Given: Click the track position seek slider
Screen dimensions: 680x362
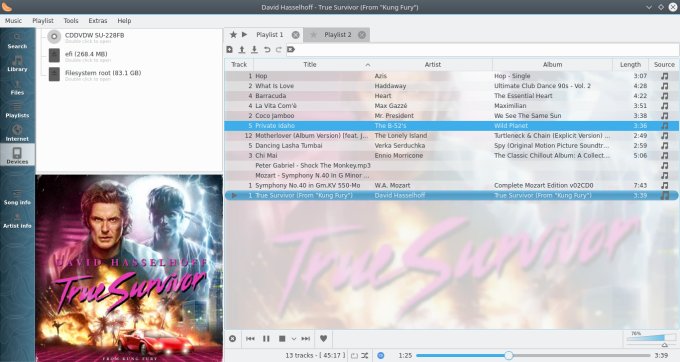Looking at the screenshot, I should (x=533, y=355).
